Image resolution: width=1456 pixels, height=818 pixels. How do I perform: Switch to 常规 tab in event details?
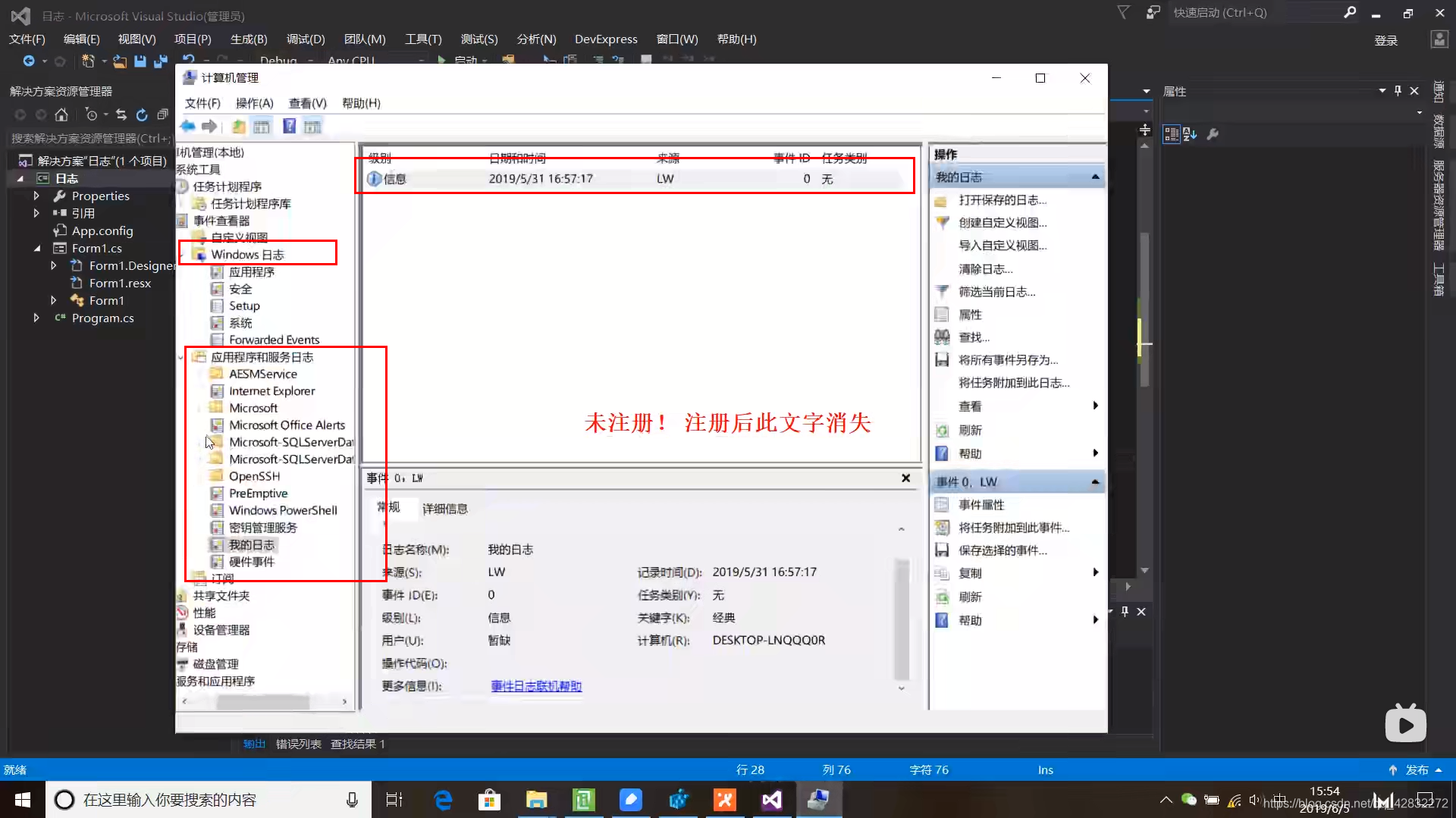[389, 506]
